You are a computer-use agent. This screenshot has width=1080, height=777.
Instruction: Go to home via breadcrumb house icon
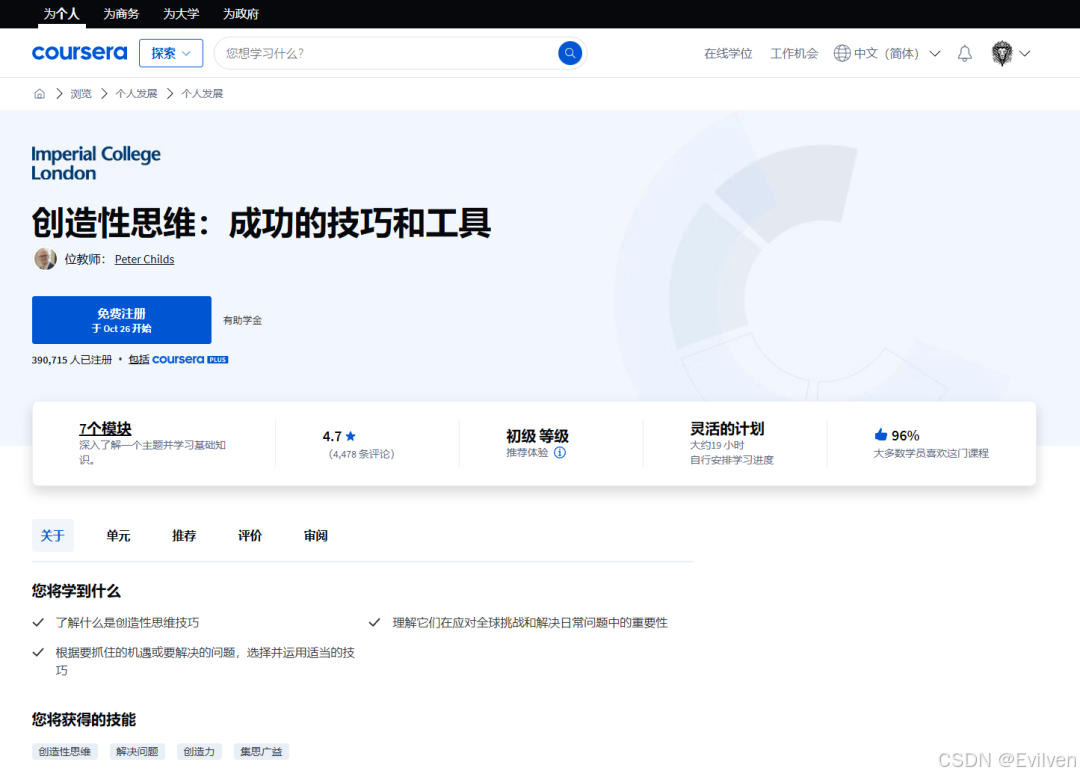(40, 94)
